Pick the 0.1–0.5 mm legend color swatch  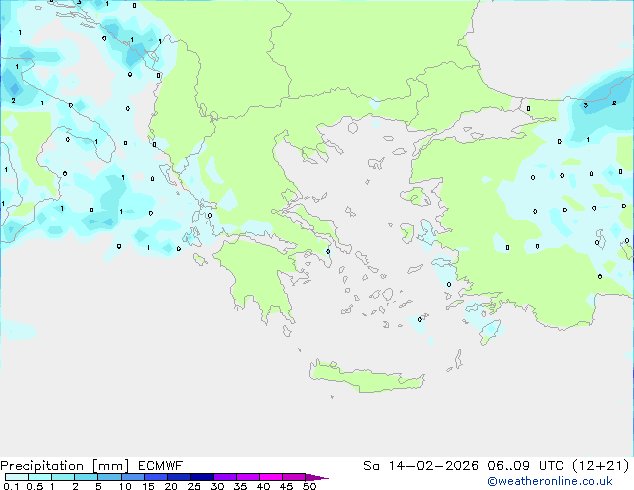[x=17, y=477]
